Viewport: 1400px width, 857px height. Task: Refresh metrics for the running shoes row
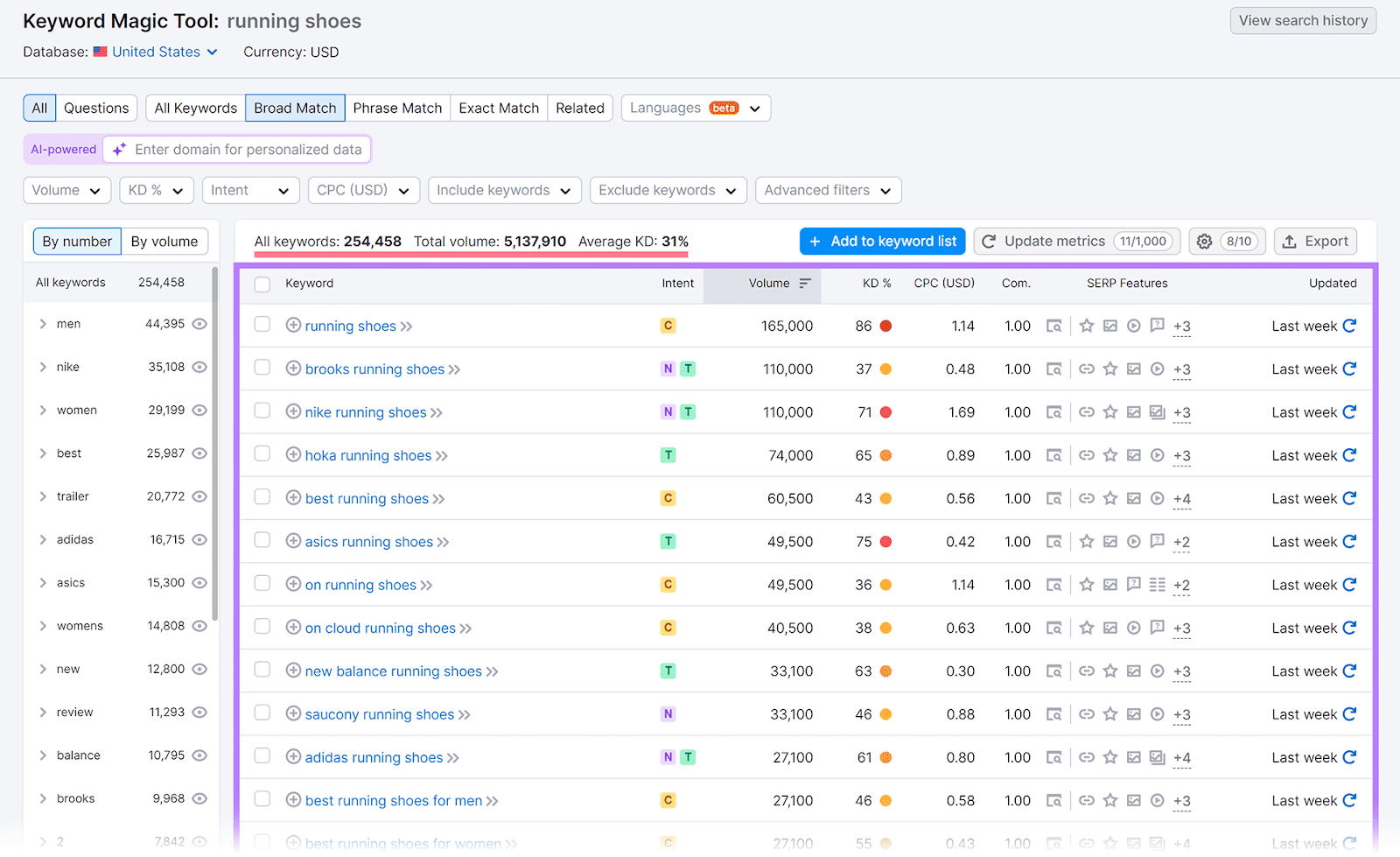point(1349,326)
